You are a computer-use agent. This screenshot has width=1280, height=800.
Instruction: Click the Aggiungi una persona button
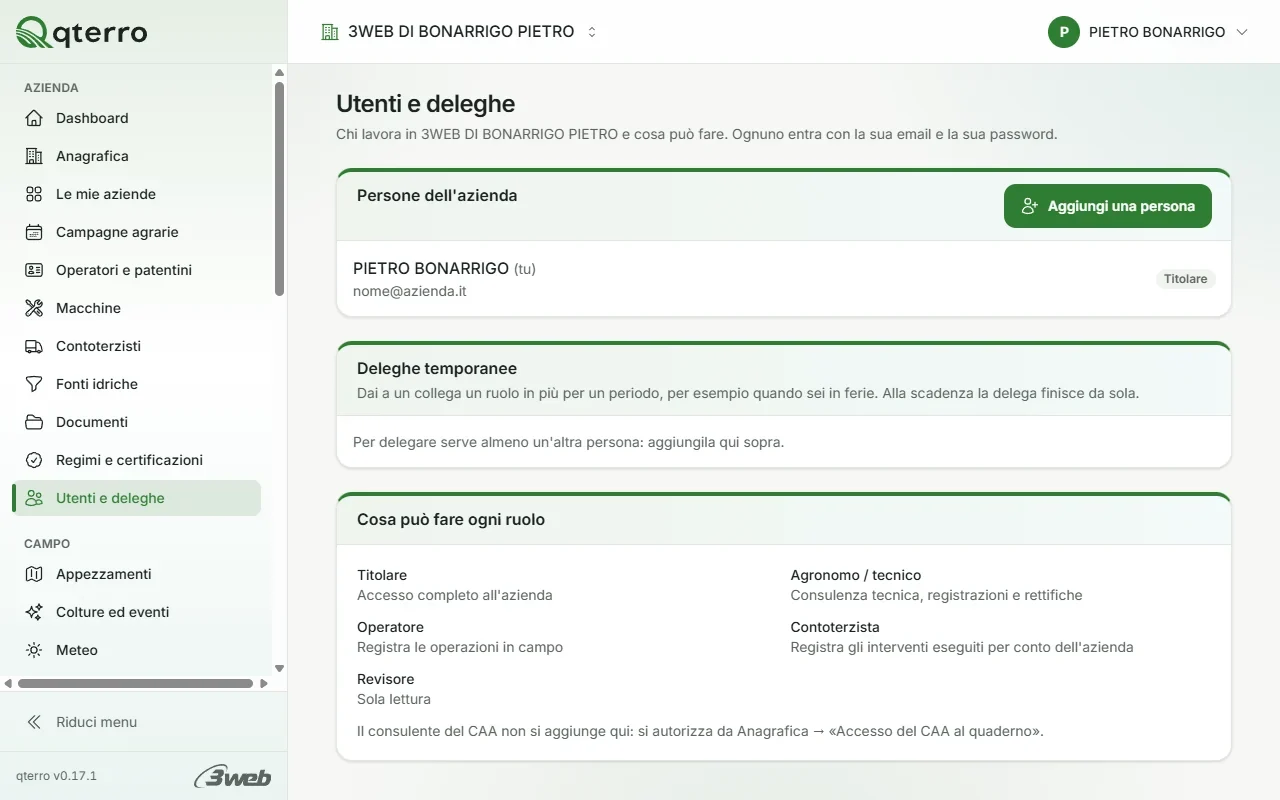(x=1108, y=206)
